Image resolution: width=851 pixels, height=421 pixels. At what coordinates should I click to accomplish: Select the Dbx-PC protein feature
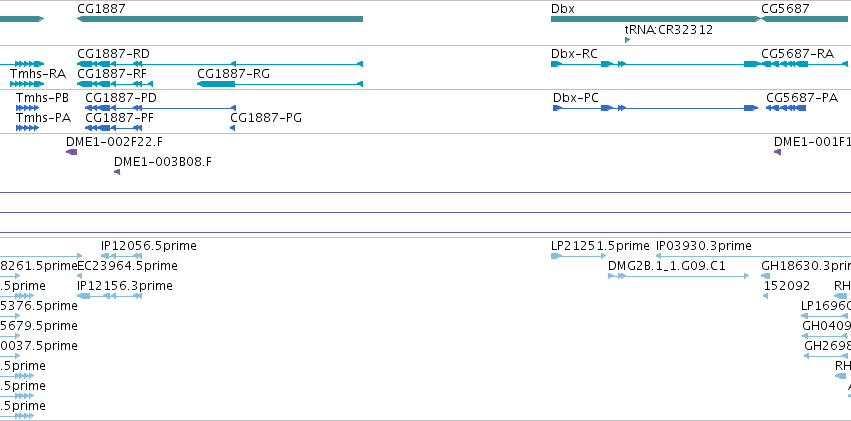click(656, 108)
